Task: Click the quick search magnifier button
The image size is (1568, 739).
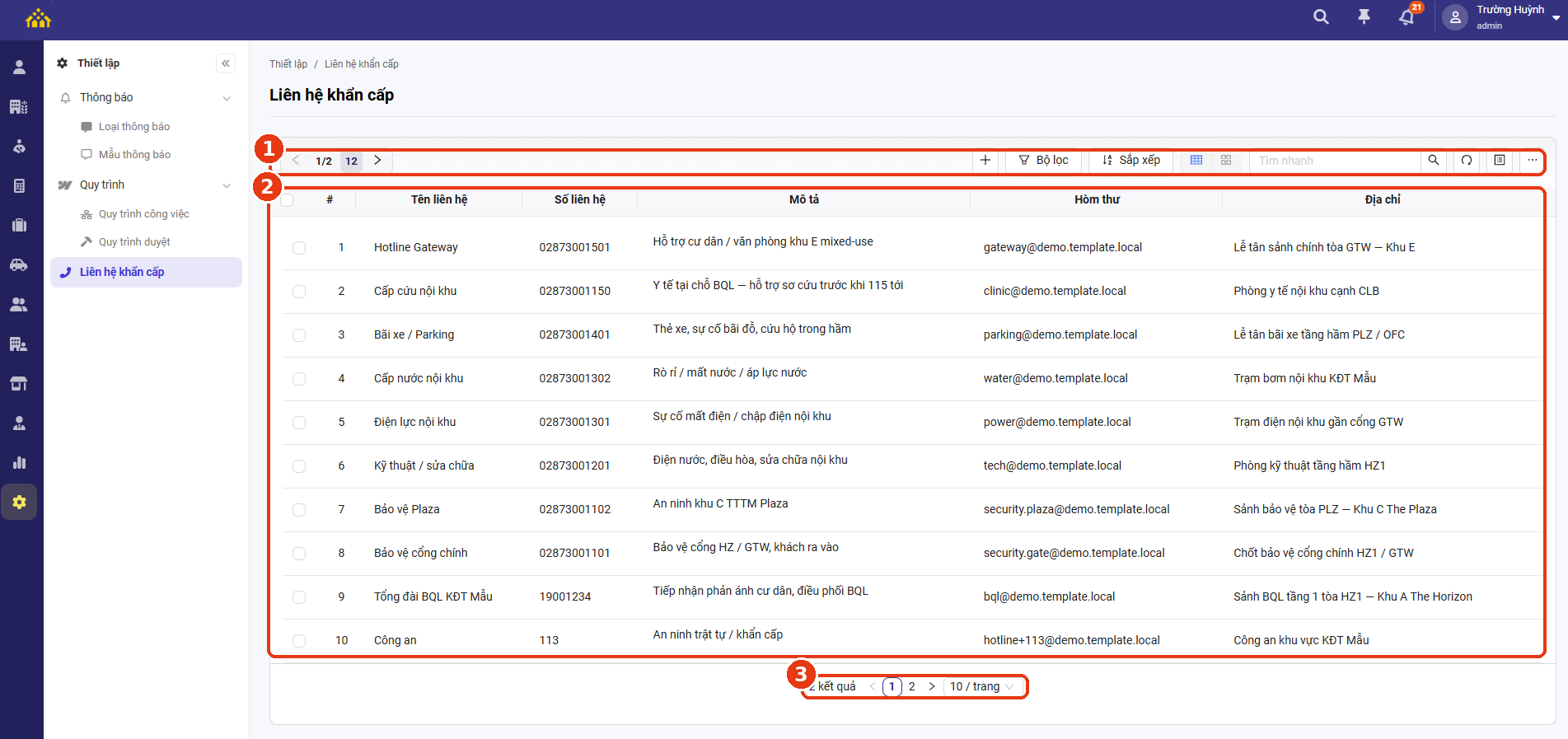Action: coord(1434,161)
